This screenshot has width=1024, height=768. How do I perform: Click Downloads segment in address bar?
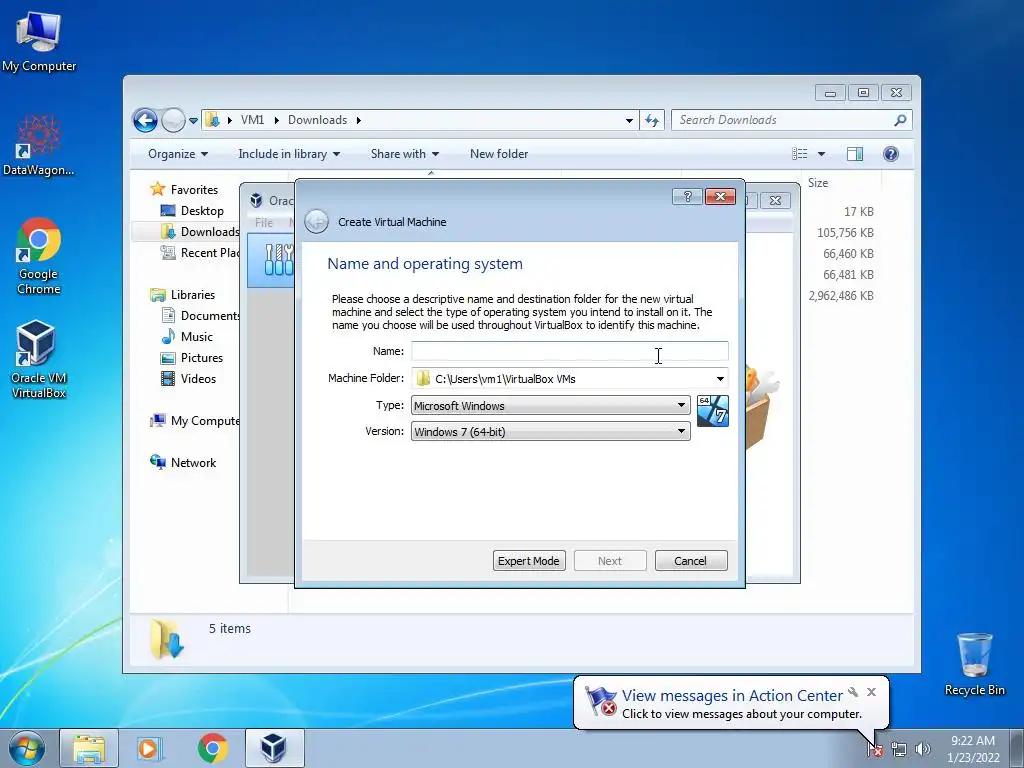click(x=317, y=120)
